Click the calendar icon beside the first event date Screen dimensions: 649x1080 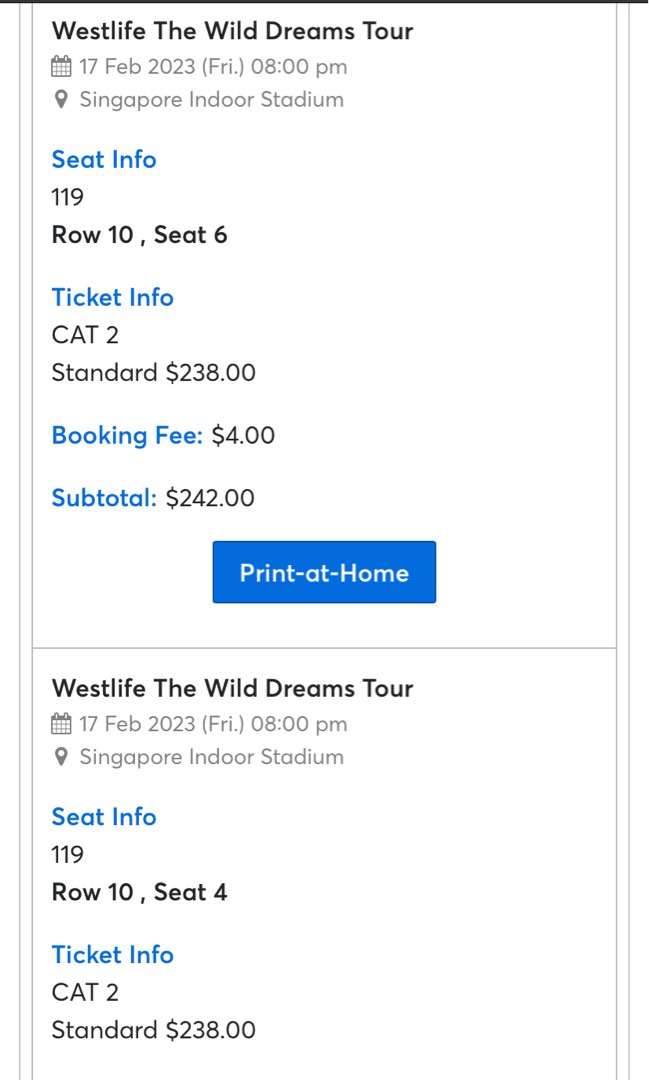[60, 66]
